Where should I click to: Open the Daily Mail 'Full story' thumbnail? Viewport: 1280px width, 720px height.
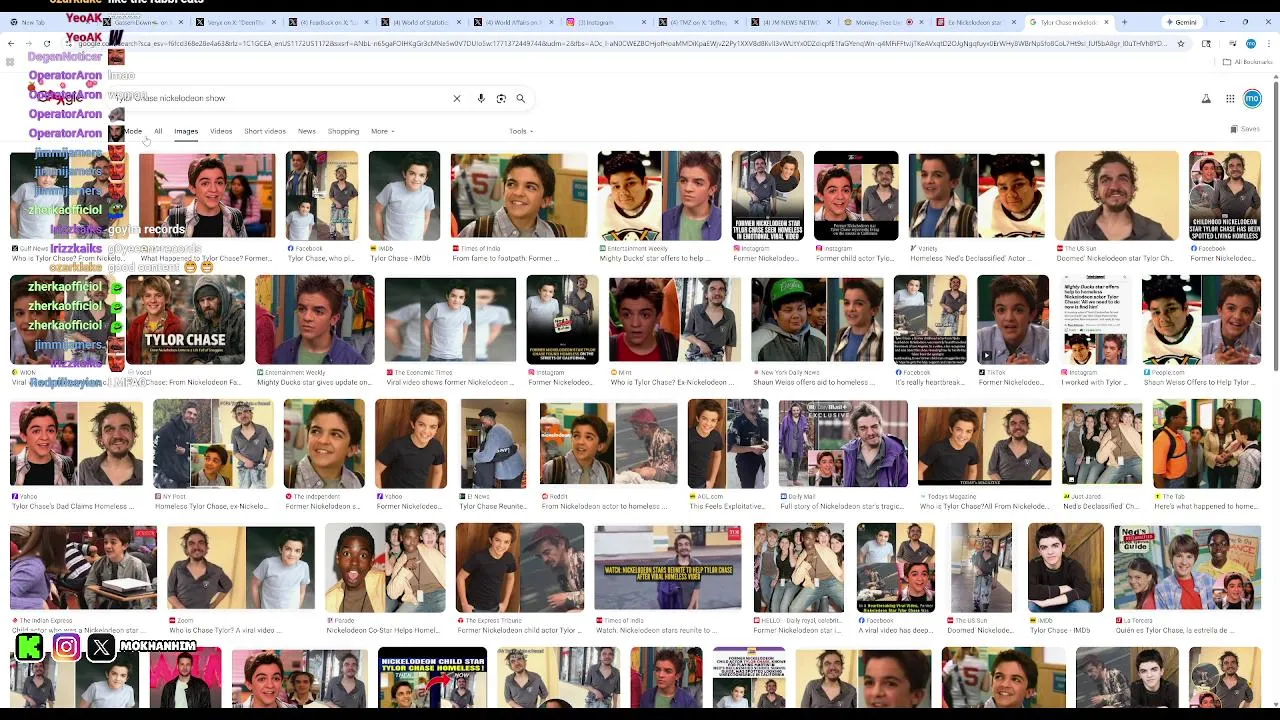843,444
